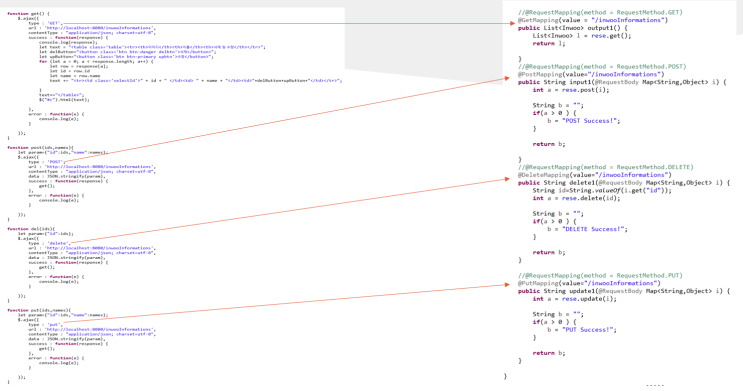Screen dimensions: 743x391
Task: Click the 'POST Success!' string assignment
Action: [583, 120]
